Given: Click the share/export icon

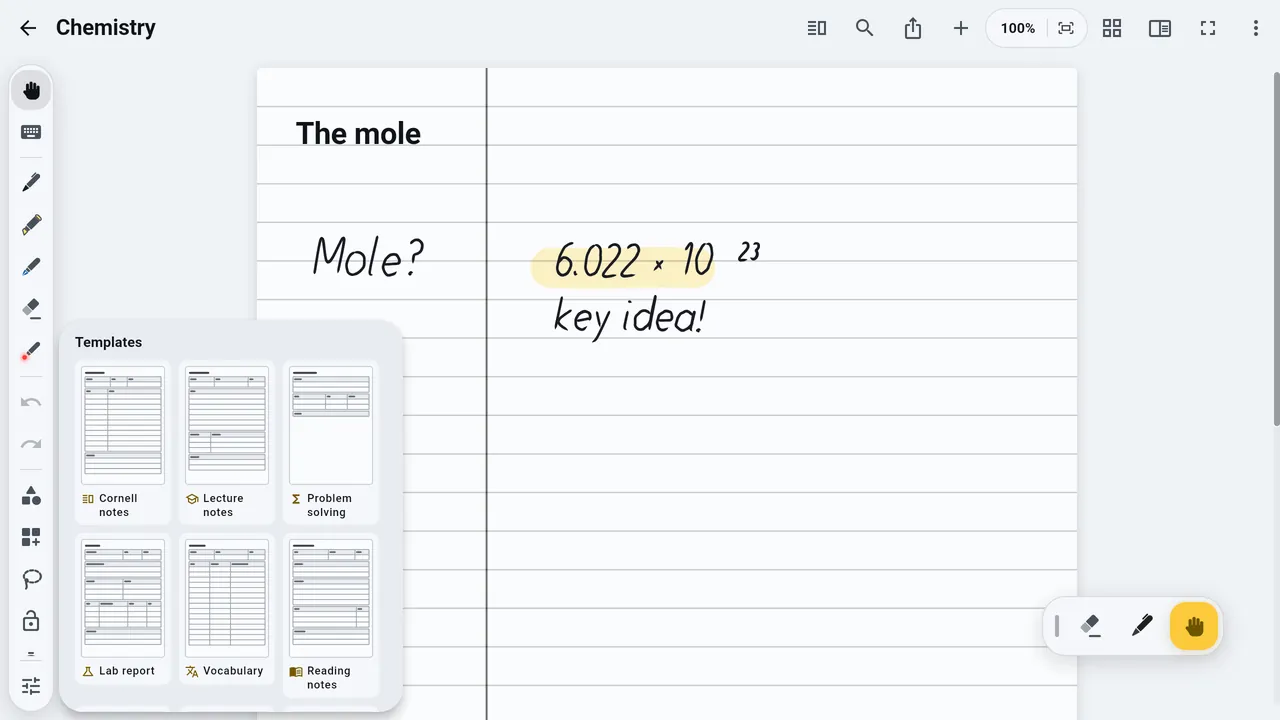Looking at the screenshot, I should 913,28.
